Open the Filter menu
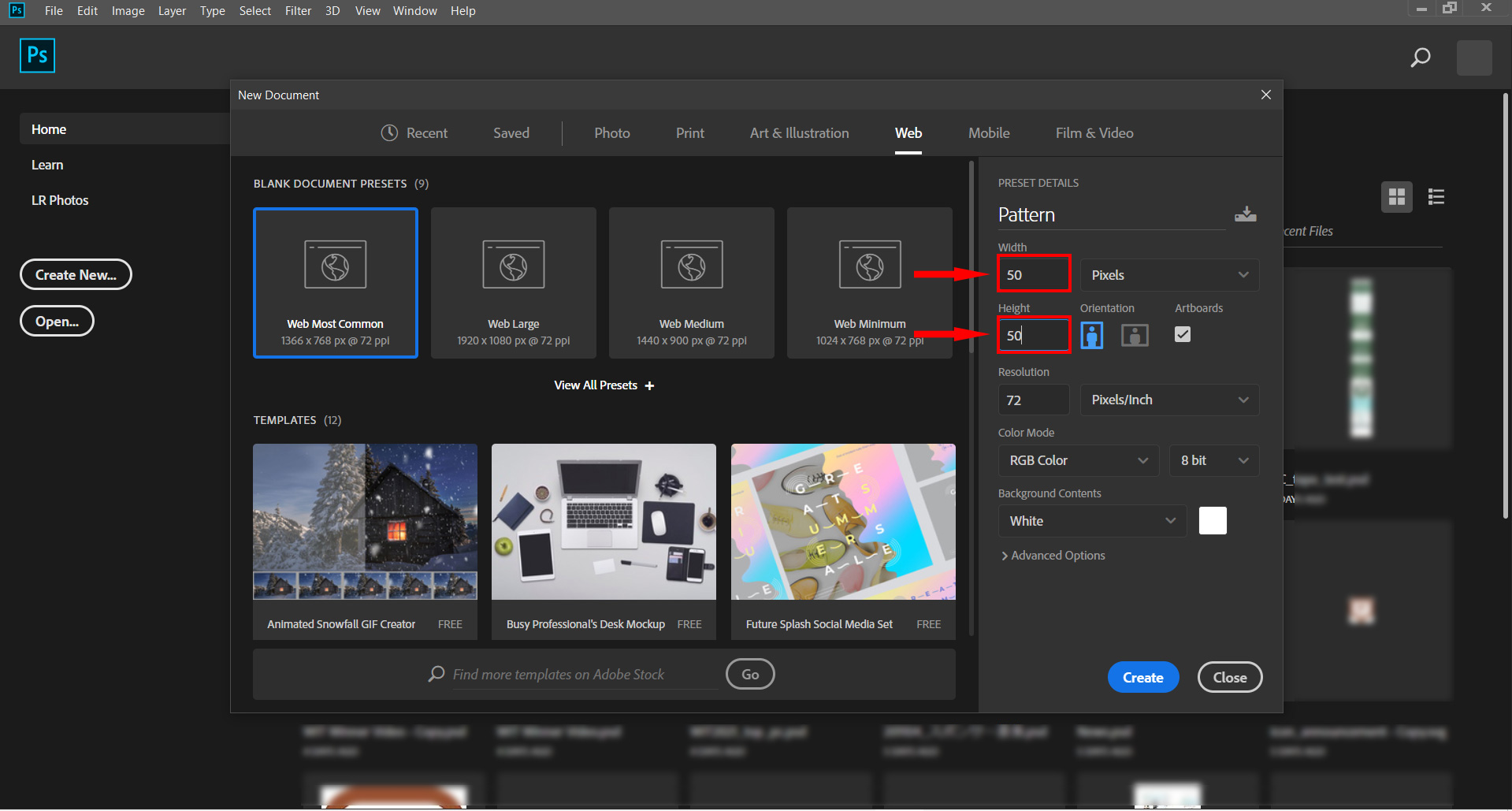 coord(298,11)
